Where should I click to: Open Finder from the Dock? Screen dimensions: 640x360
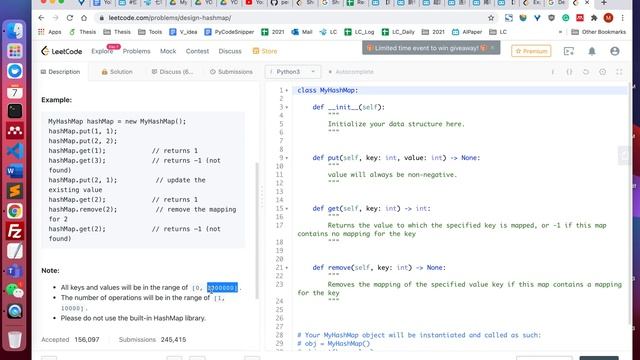[x=15, y=31]
